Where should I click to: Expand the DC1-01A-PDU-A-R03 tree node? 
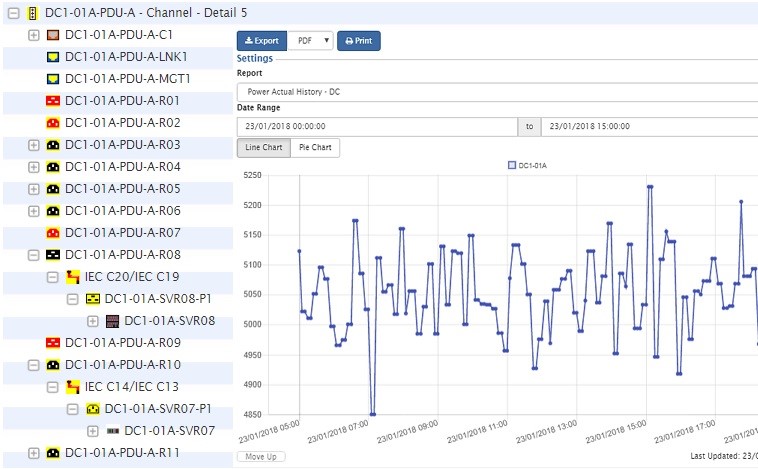pyautogui.click(x=33, y=145)
